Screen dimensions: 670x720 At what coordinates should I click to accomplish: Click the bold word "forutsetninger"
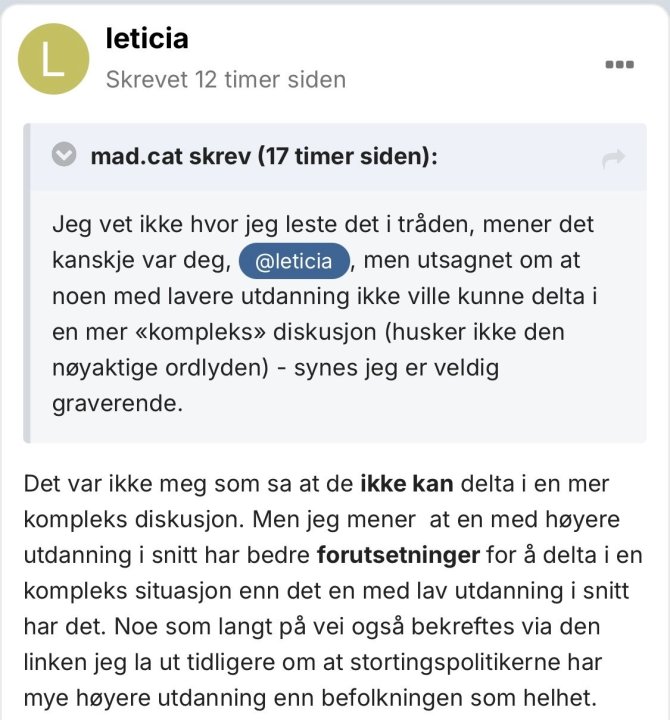point(399,553)
